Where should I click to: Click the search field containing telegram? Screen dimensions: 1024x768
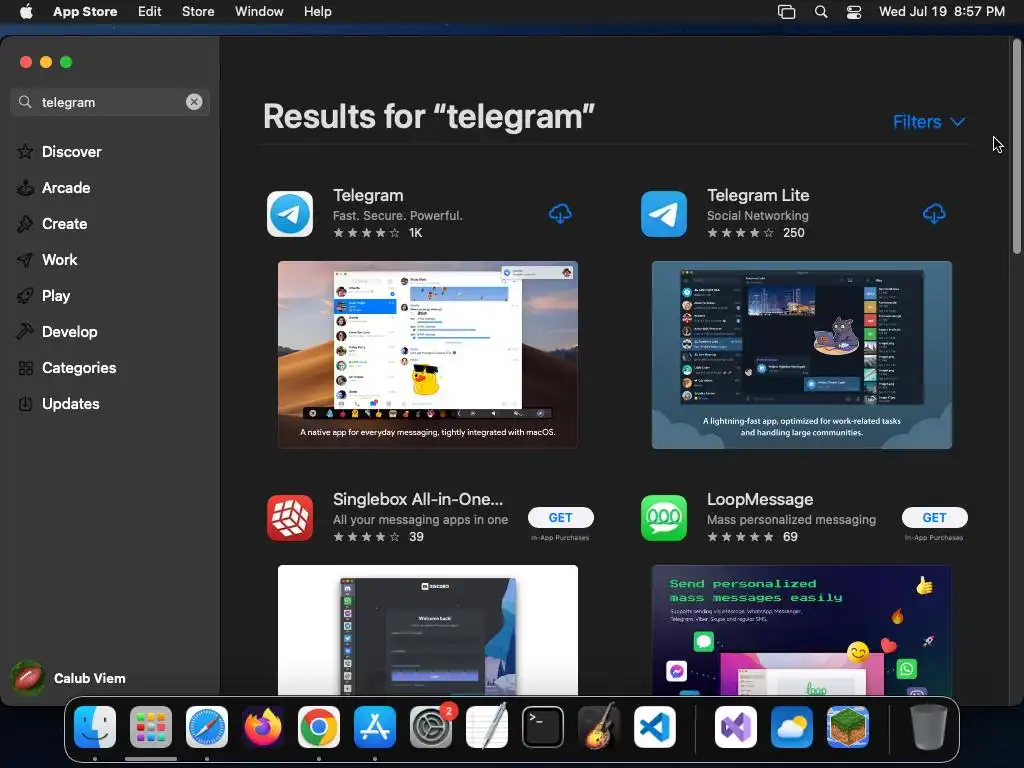click(x=110, y=102)
